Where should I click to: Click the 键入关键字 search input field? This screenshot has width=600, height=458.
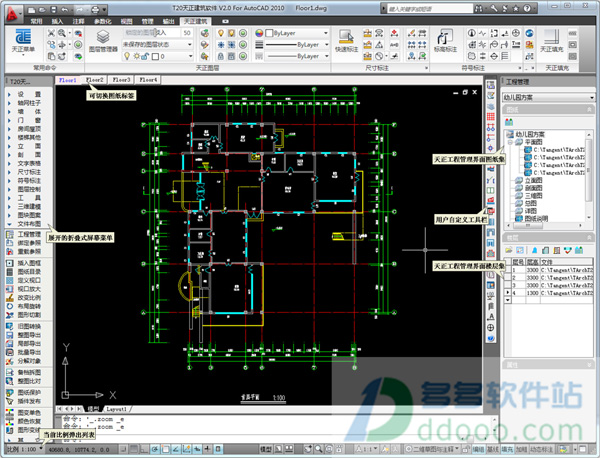tap(430, 8)
